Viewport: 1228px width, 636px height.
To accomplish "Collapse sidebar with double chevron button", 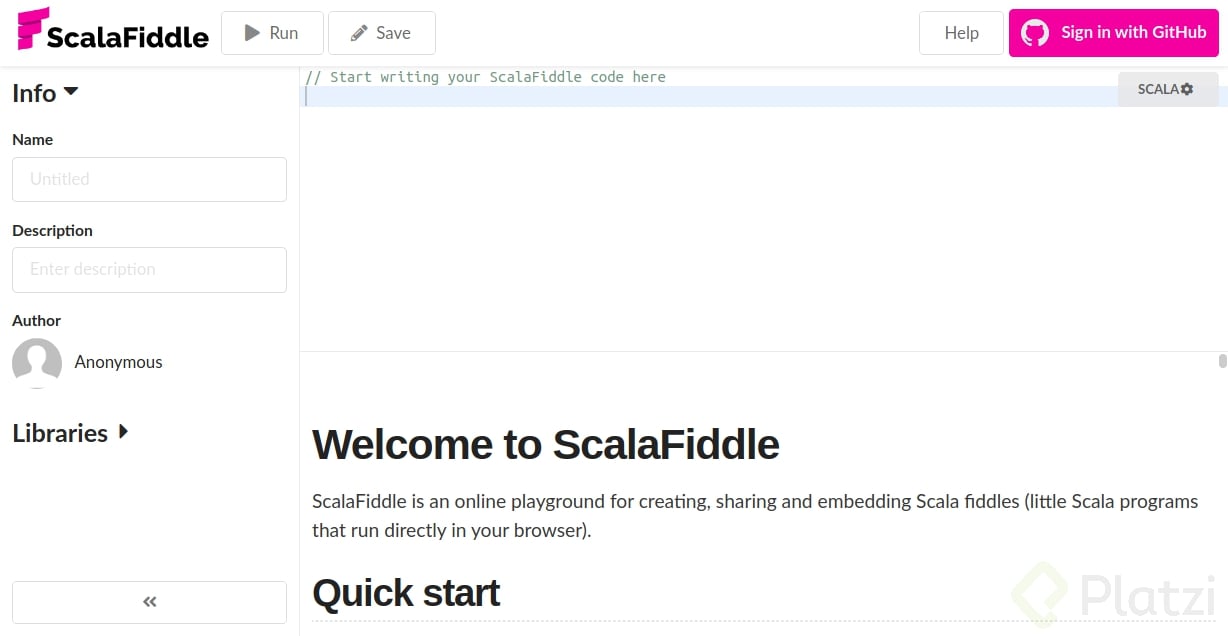I will coord(149,602).
